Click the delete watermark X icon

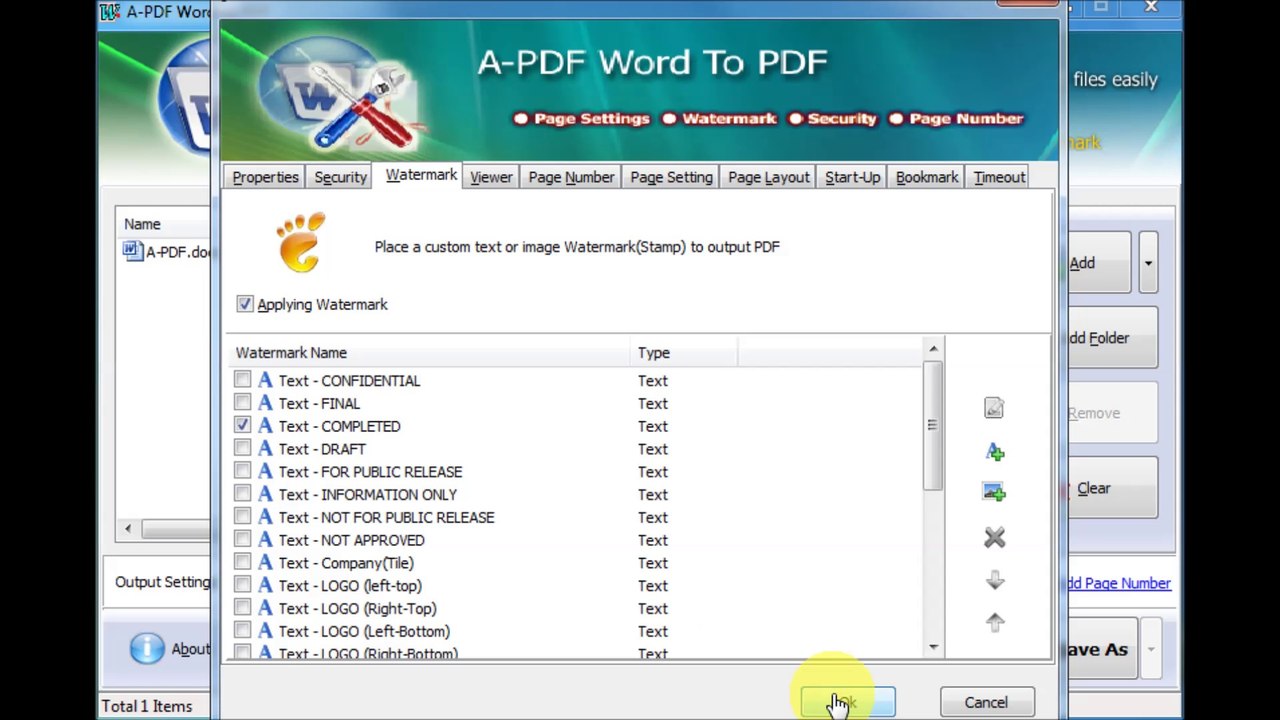(994, 538)
